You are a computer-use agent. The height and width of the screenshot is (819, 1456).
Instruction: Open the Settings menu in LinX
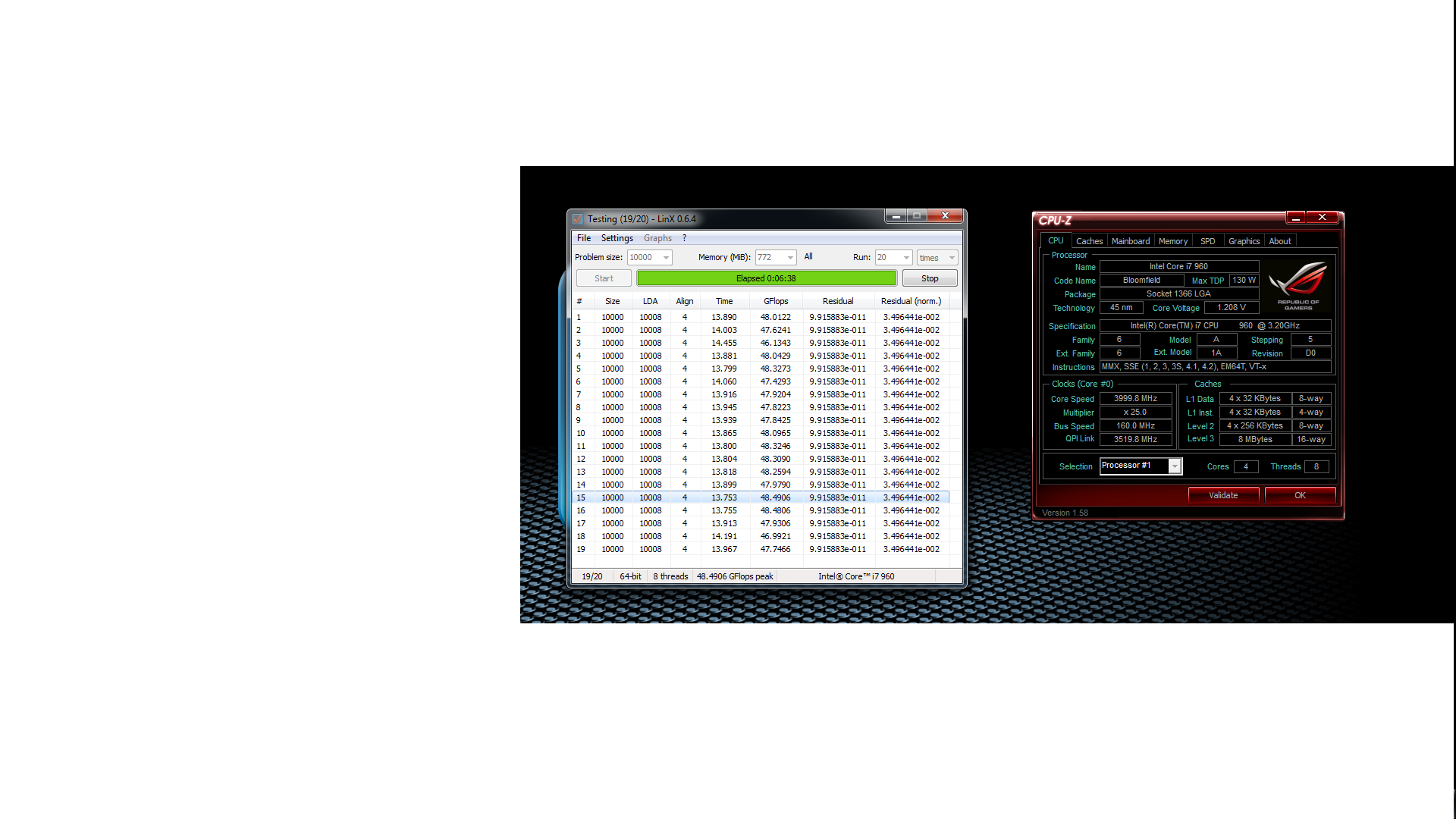[x=617, y=238]
